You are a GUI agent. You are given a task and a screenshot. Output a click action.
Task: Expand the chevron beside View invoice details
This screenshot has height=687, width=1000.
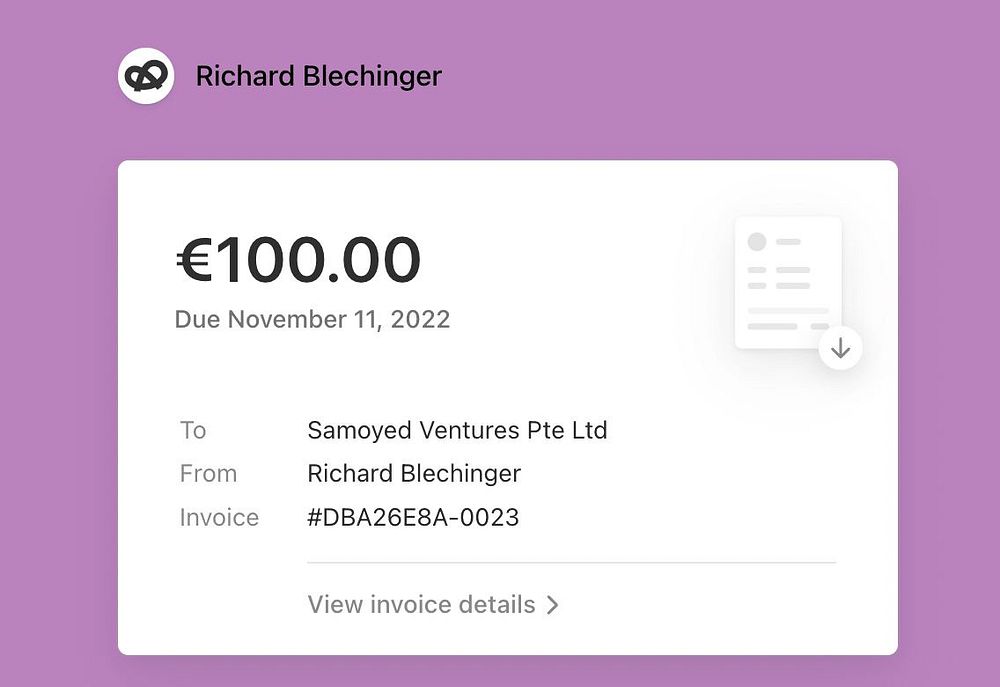(552, 606)
